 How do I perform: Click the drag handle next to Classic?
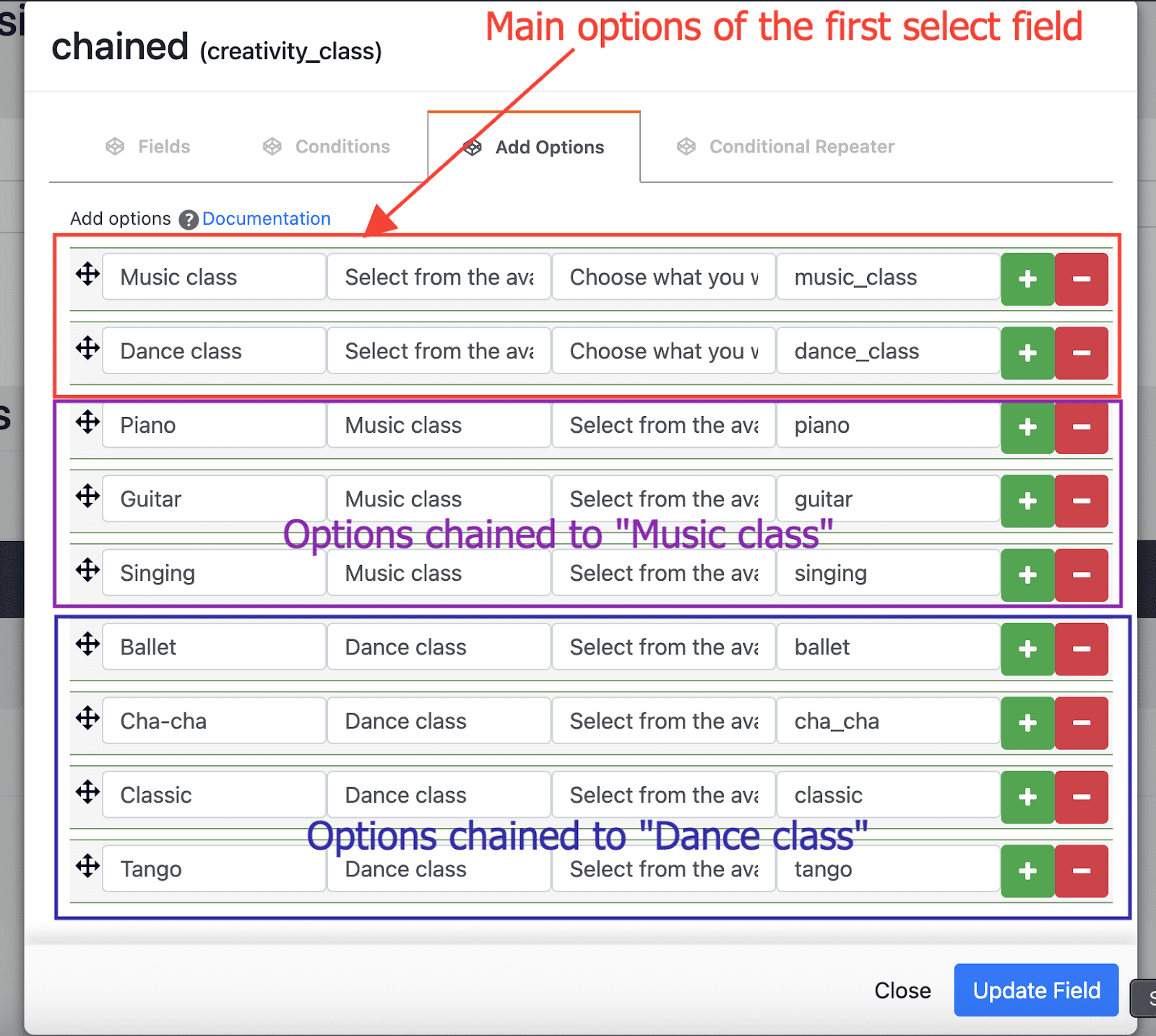point(87,792)
